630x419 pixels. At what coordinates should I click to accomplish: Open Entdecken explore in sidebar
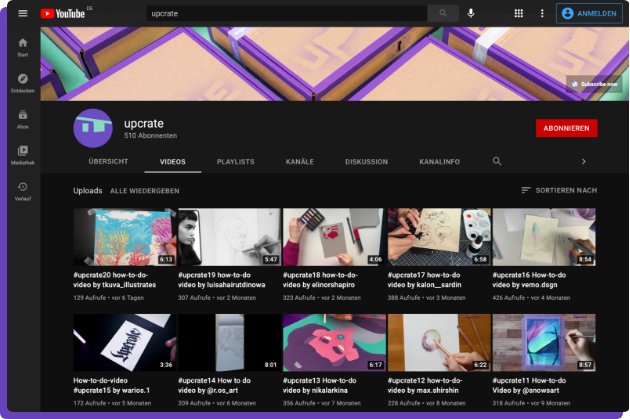coord(23,83)
